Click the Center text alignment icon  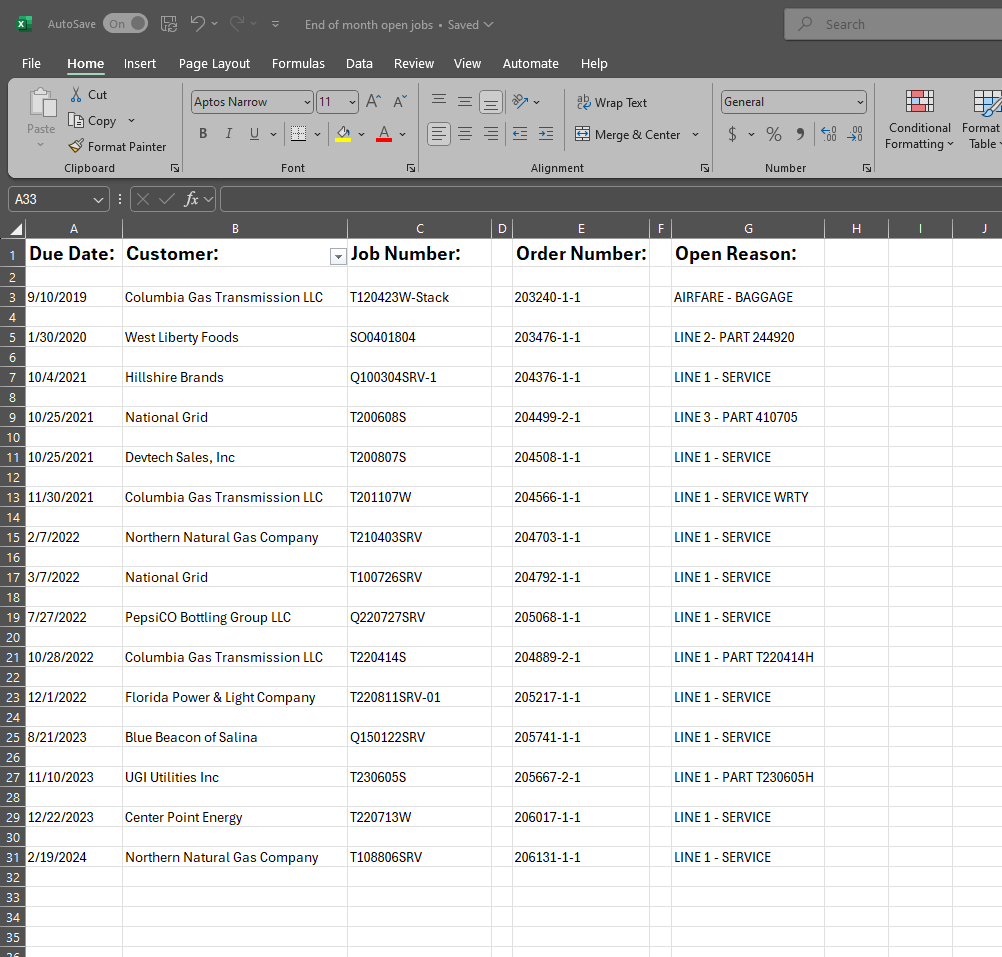(465, 134)
